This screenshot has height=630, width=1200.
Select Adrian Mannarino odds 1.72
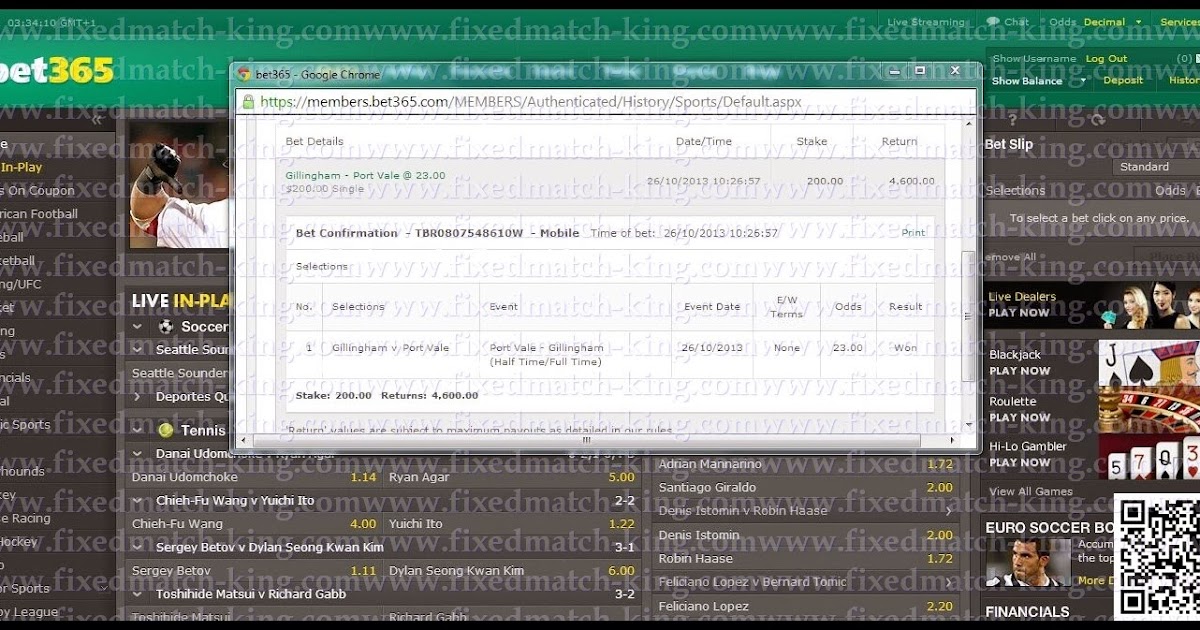click(939, 464)
